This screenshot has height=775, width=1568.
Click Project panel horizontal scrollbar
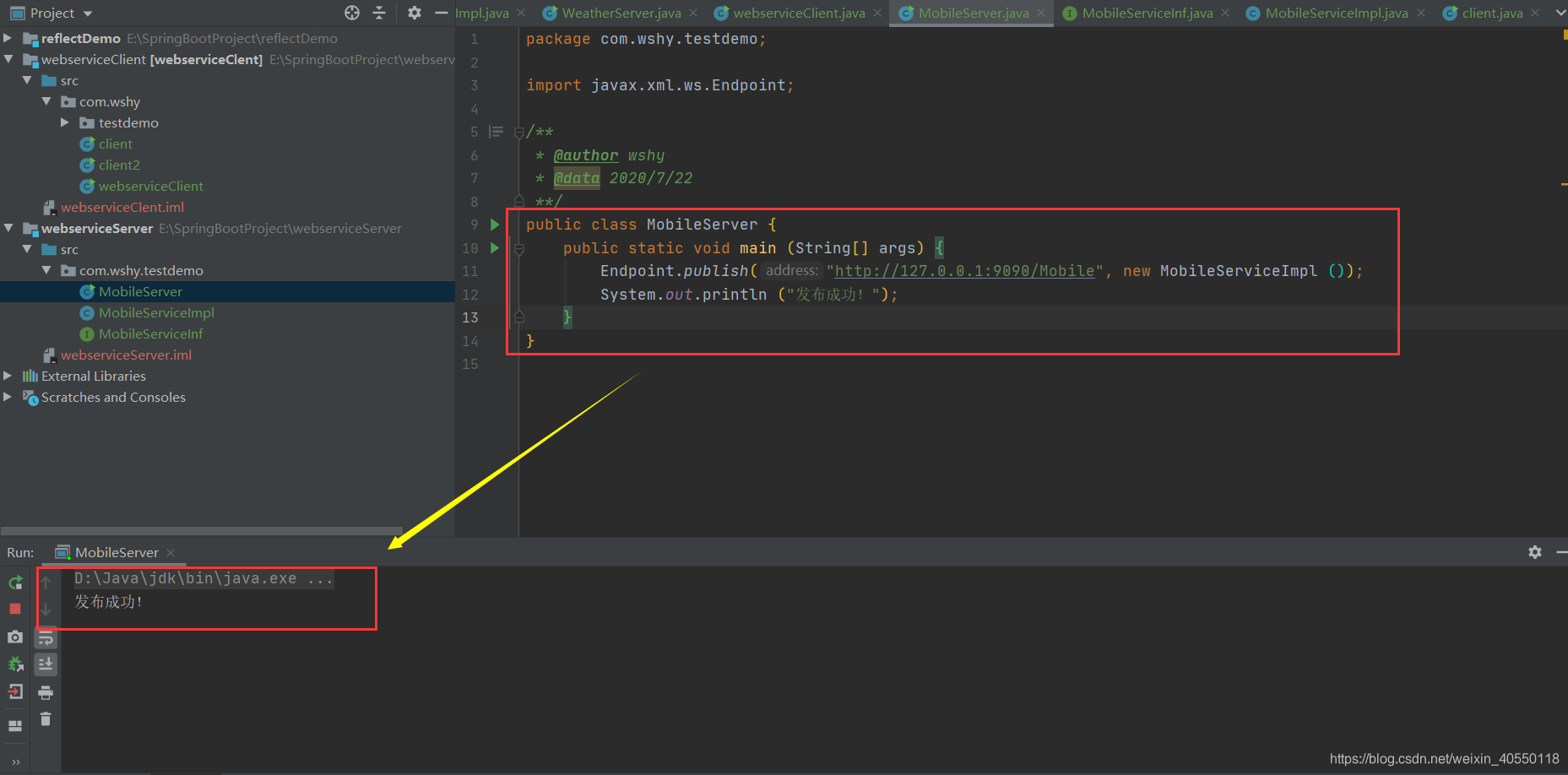[x=202, y=531]
